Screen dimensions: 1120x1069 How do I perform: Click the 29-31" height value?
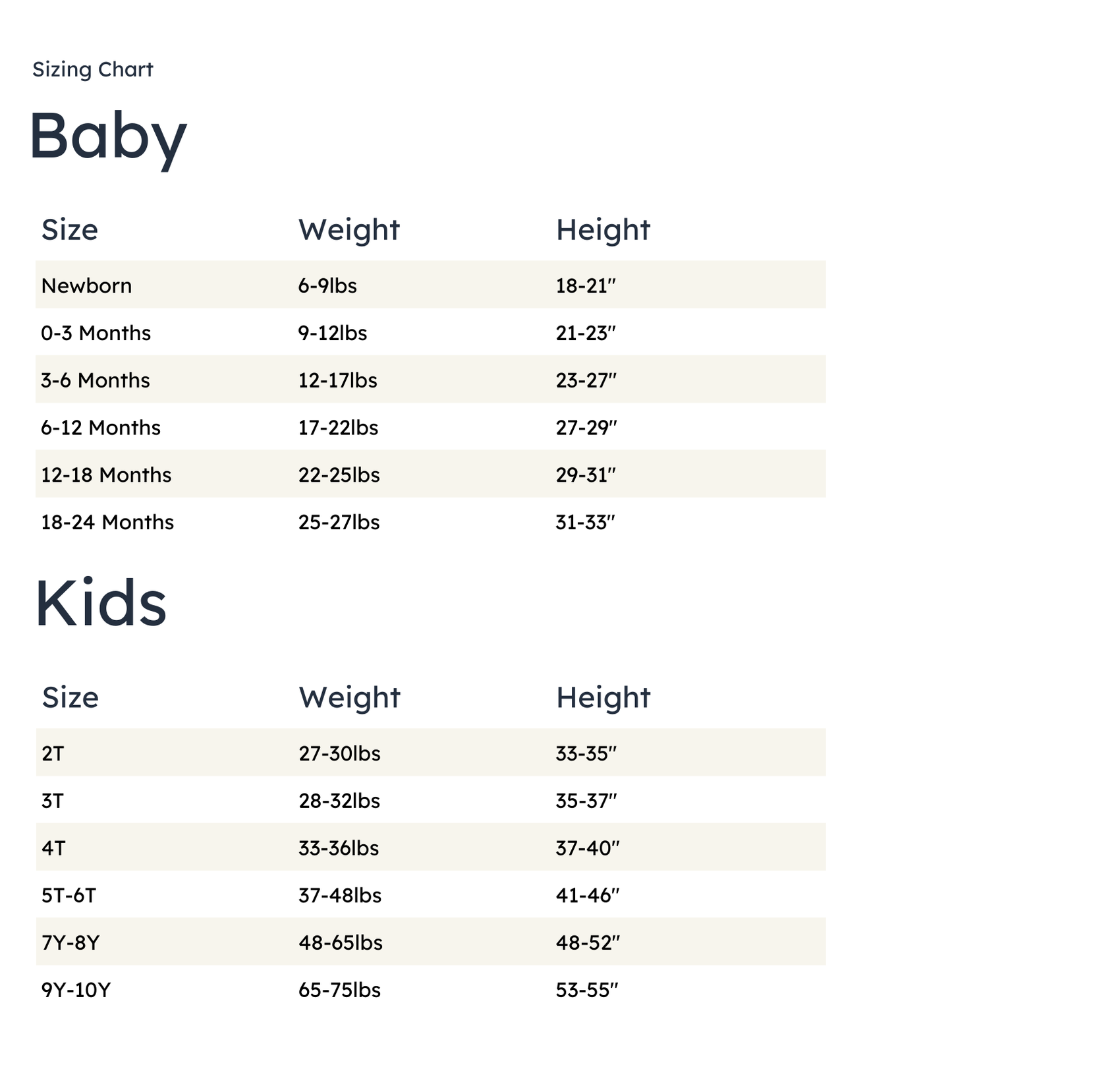585,475
